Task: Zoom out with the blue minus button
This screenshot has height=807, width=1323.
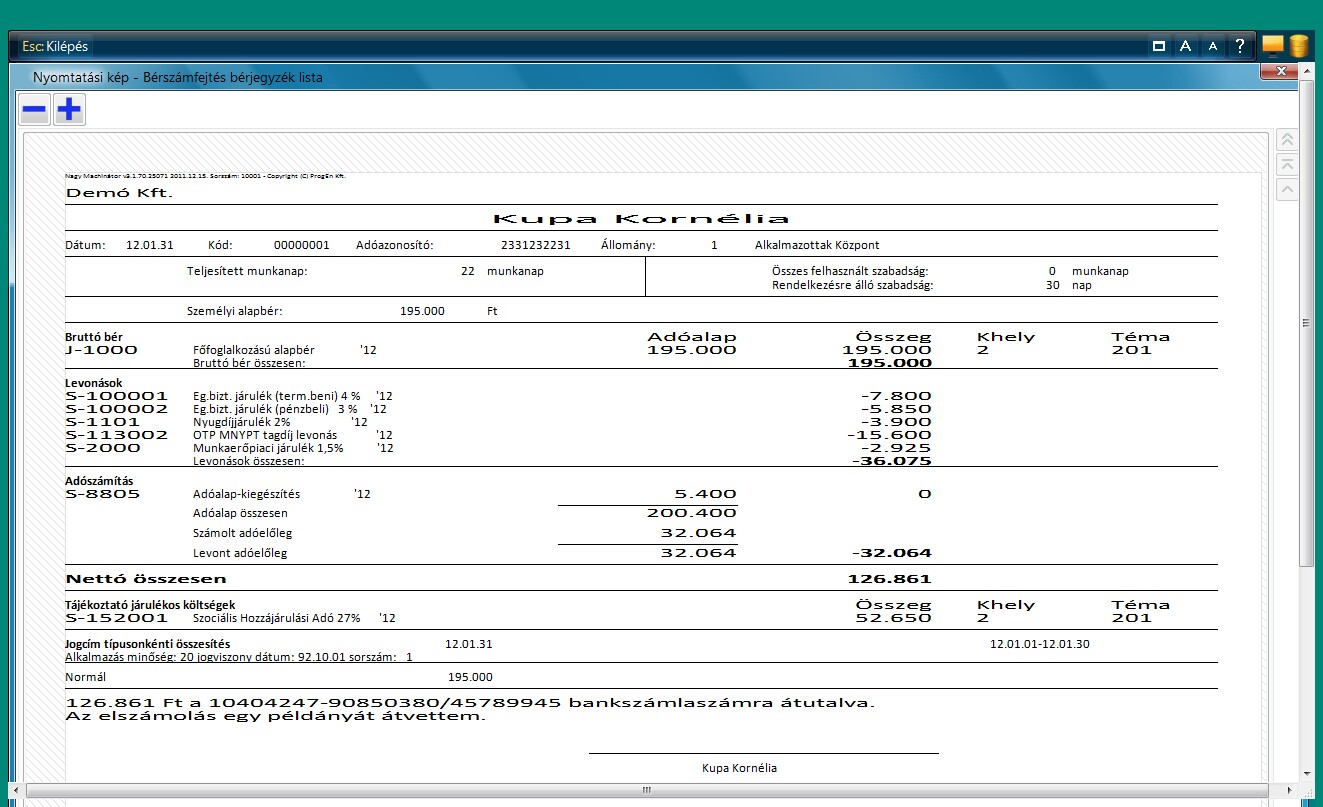Action: 35,110
